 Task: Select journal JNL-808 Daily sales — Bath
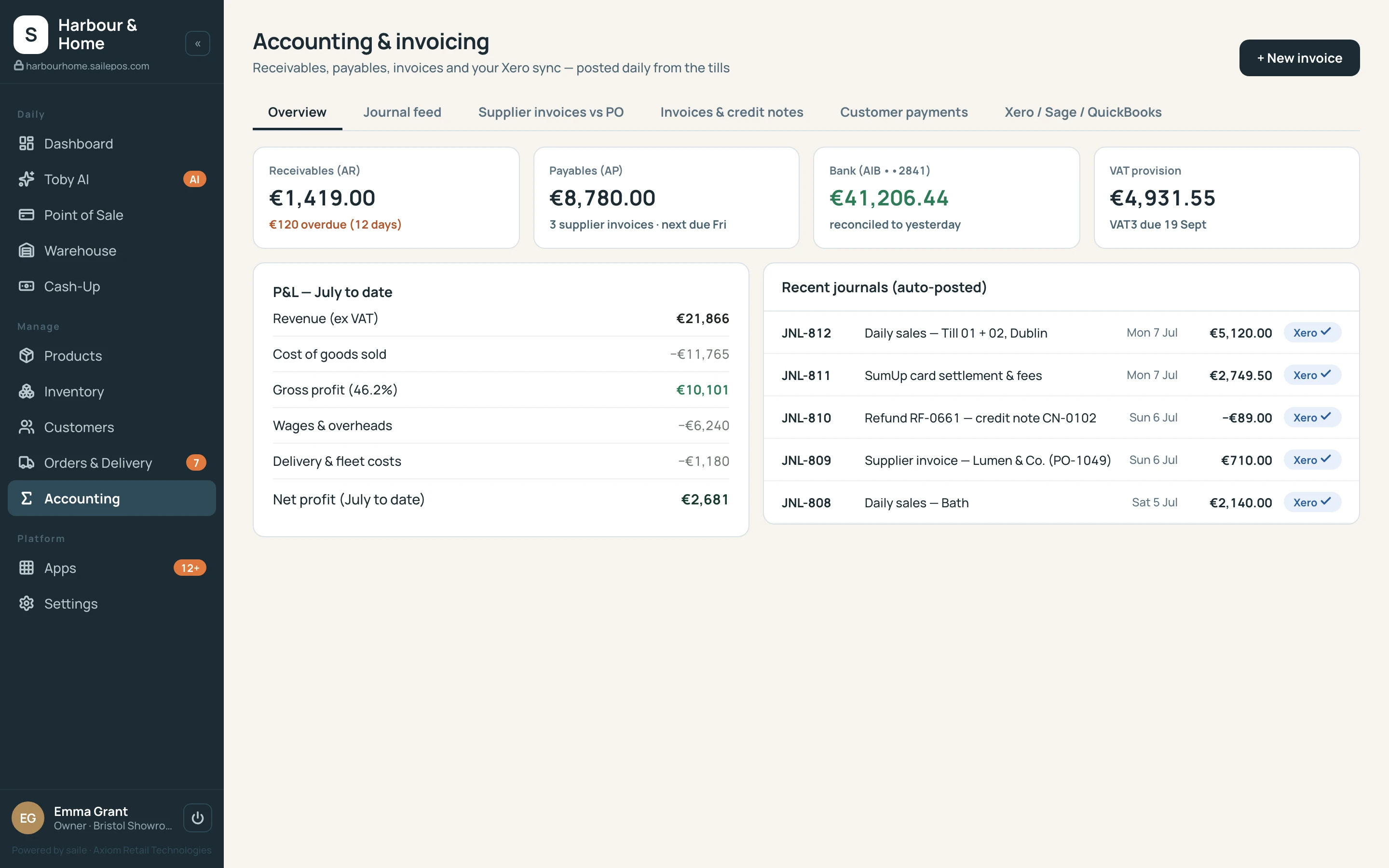1061,502
